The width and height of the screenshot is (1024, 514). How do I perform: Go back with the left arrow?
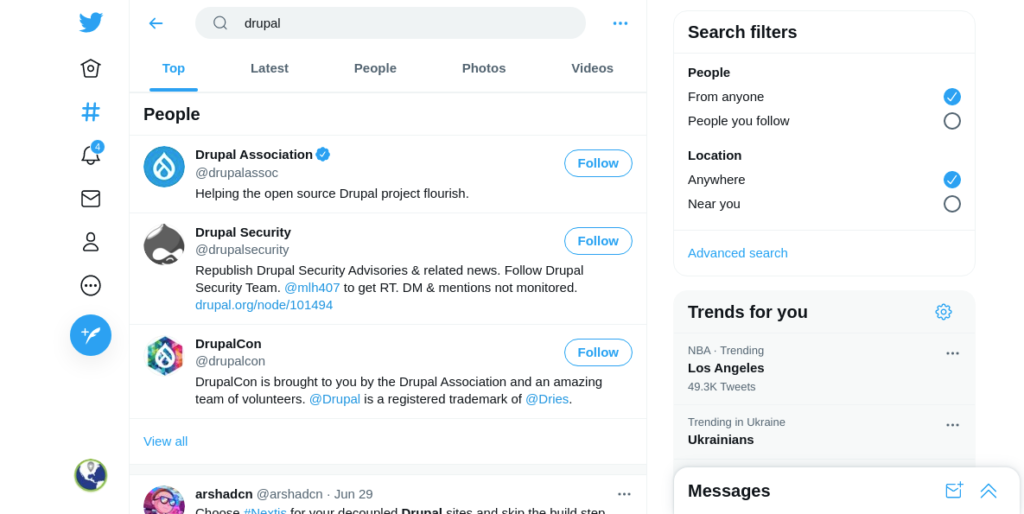tap(155, 24)
